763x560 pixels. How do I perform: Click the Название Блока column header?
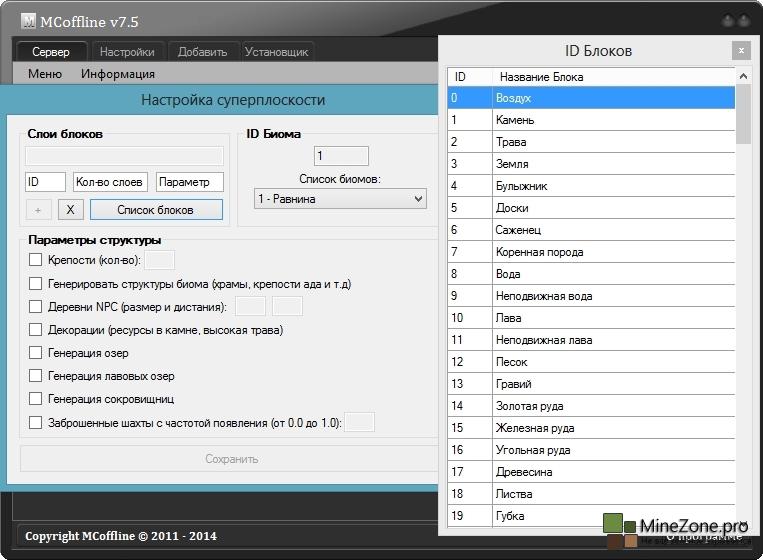(x=612, y=77)
